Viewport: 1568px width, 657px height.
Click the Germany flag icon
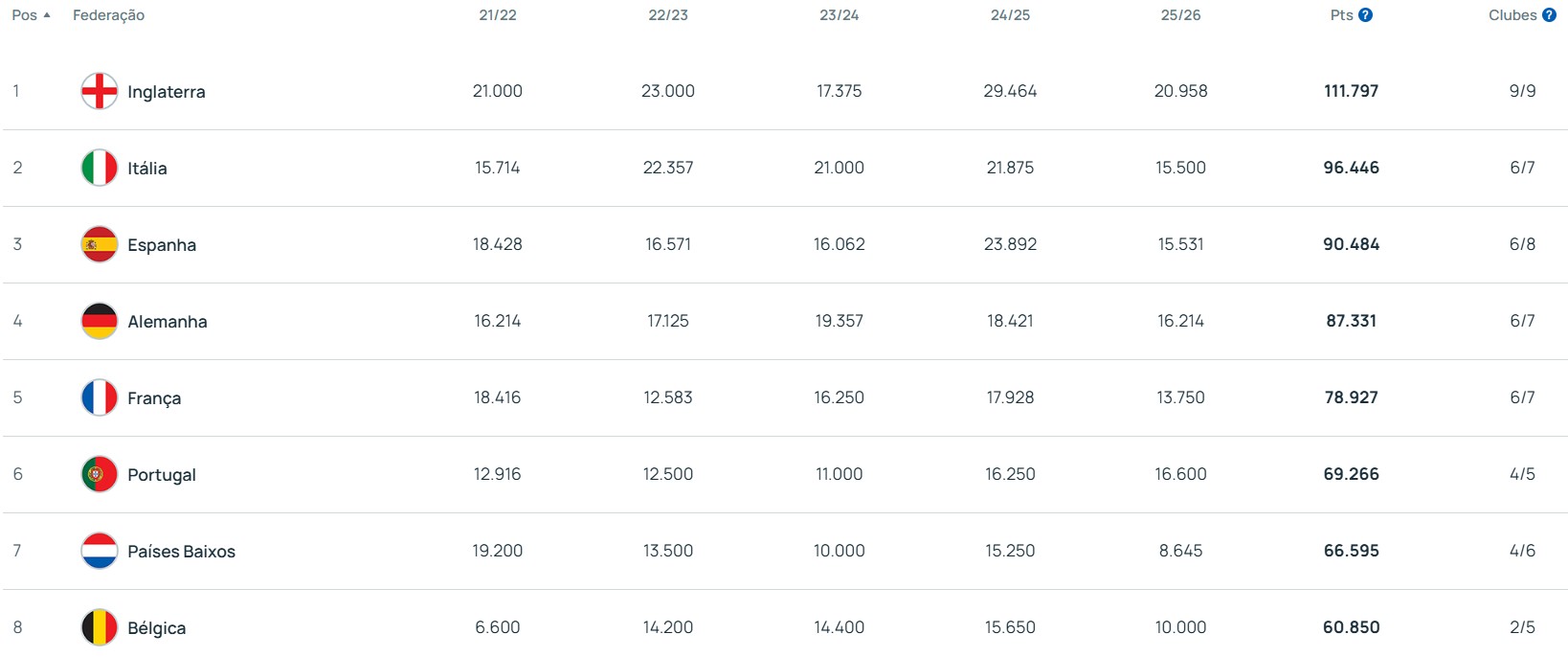(x=100, y=321)
